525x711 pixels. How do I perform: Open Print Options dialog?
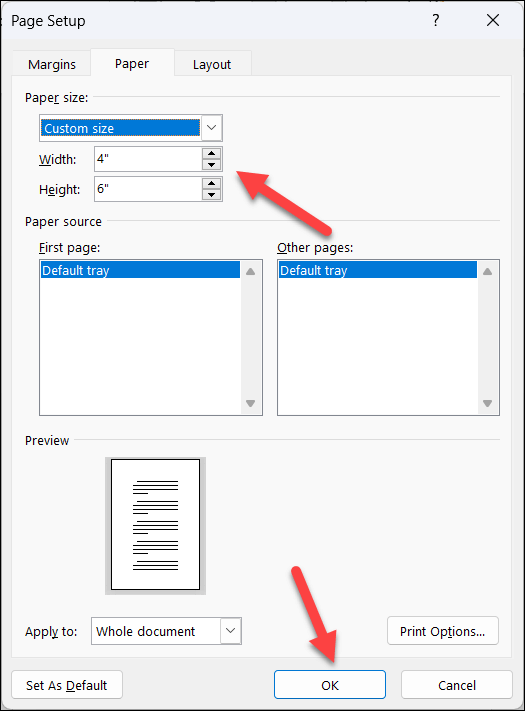pyautogui.click(x=442, y=631)
